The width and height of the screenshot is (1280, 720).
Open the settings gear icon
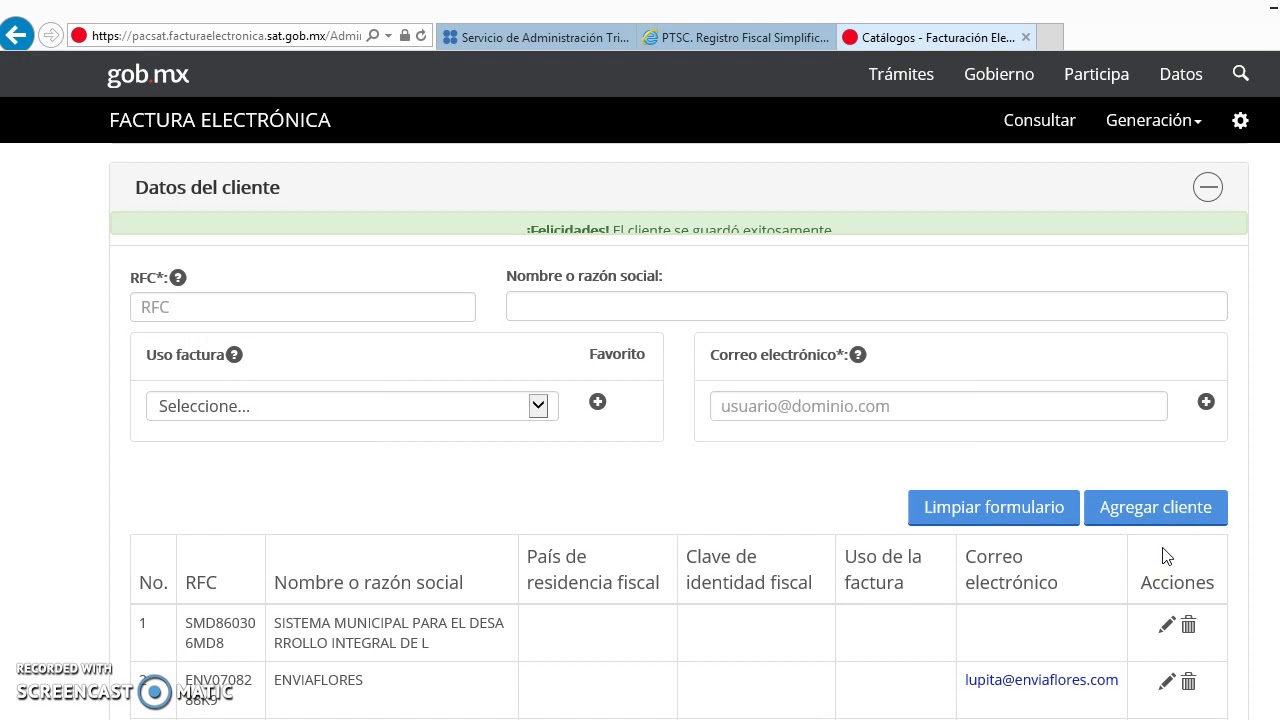[1240, 120]
